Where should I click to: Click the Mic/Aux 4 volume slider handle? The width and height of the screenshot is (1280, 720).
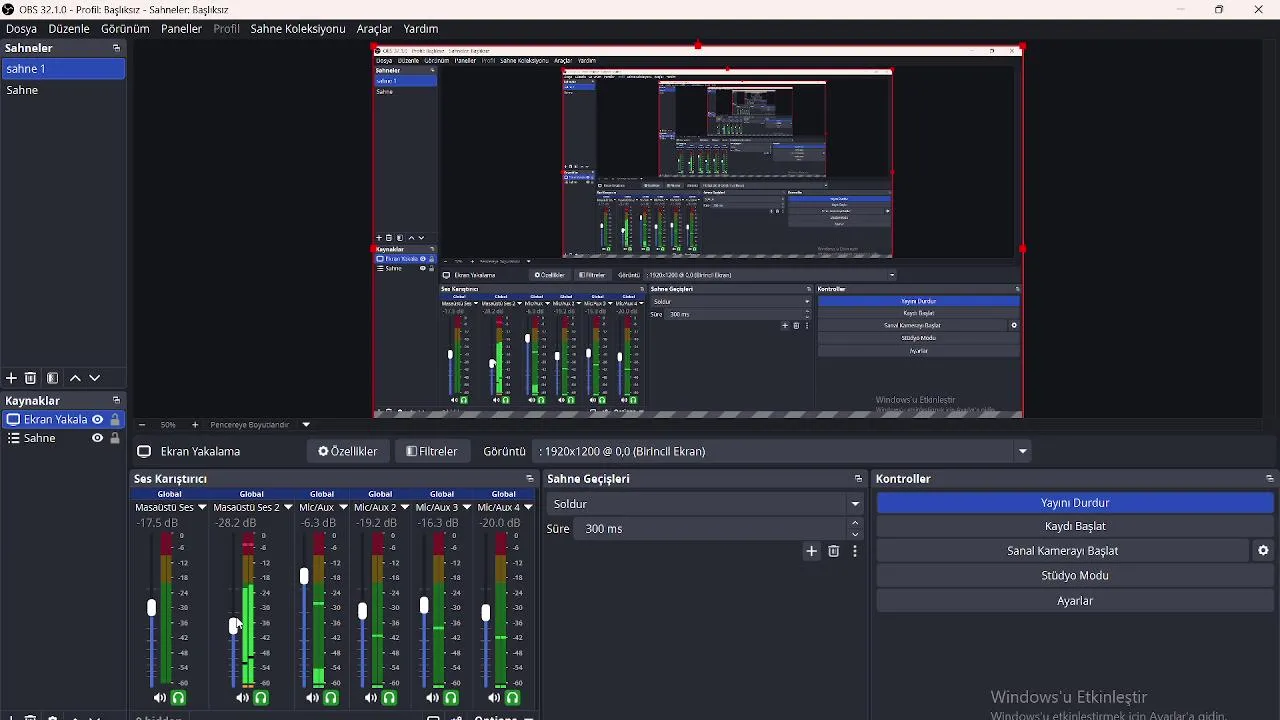tap(486, 613)
